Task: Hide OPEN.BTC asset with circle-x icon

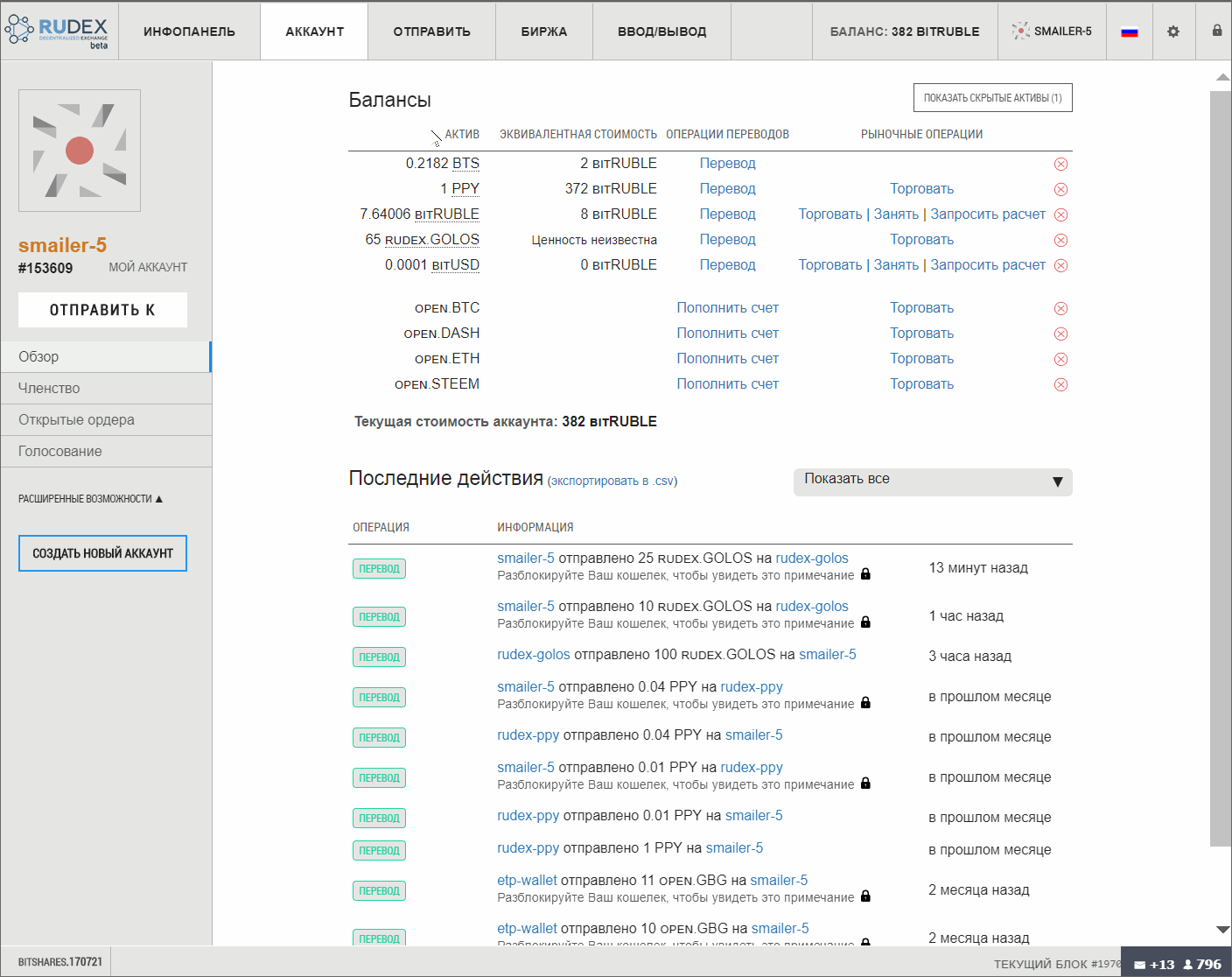Action: click(x=1060, y=309)
